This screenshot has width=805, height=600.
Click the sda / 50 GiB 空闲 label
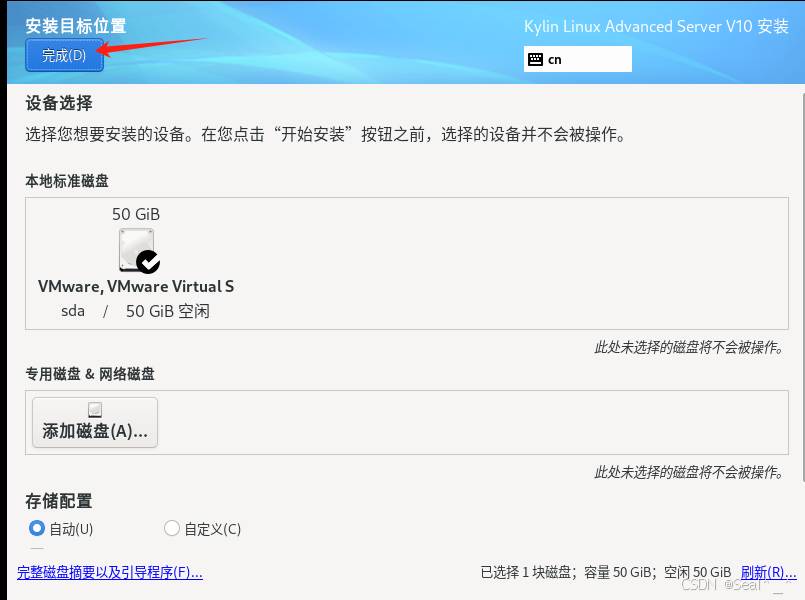tap(135, 311)
